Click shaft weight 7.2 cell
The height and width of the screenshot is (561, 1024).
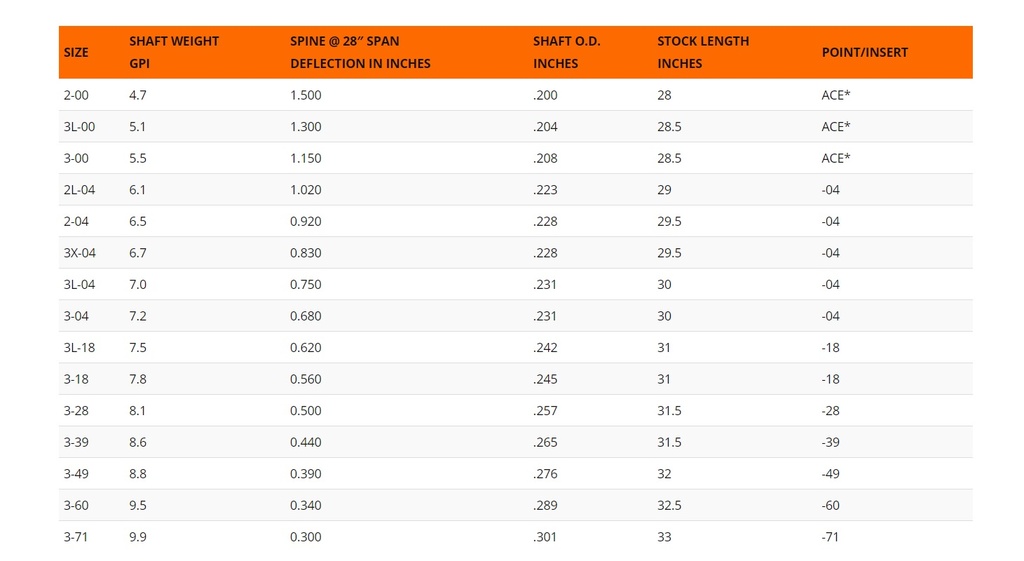click(x=138, y=316)
